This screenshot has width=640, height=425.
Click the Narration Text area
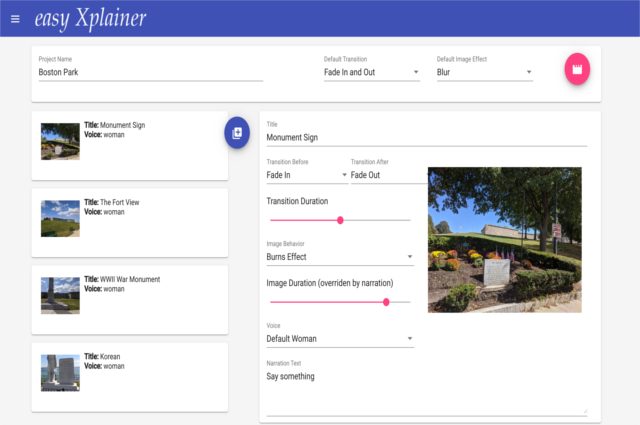coord(426,391)
